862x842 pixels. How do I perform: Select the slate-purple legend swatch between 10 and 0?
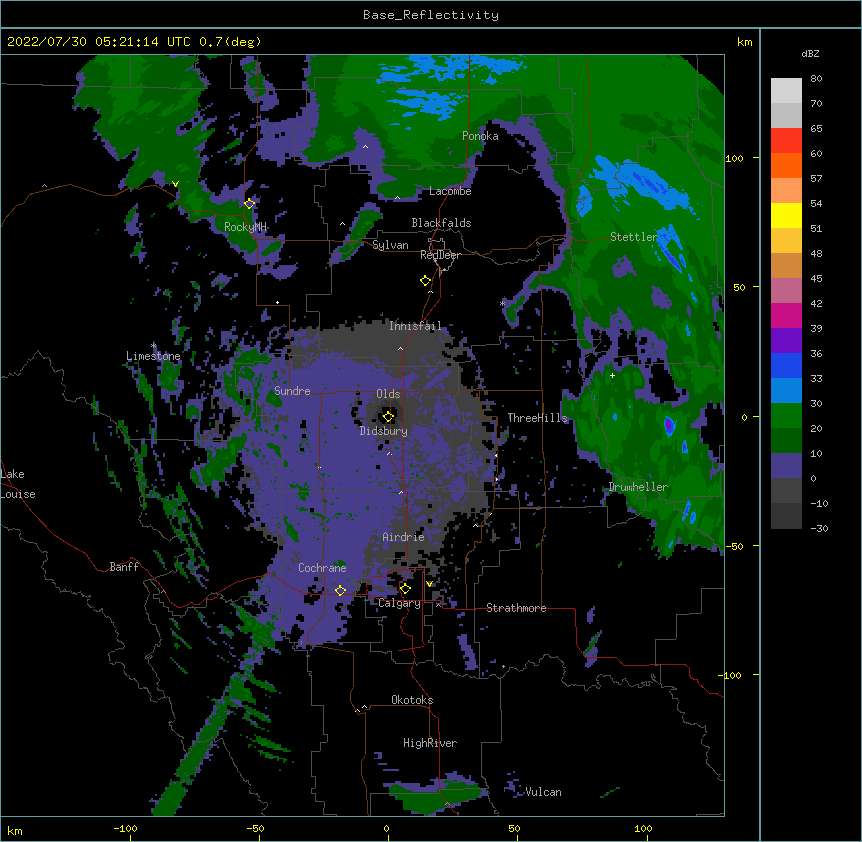pyautogui.click(x=786, y=466)
